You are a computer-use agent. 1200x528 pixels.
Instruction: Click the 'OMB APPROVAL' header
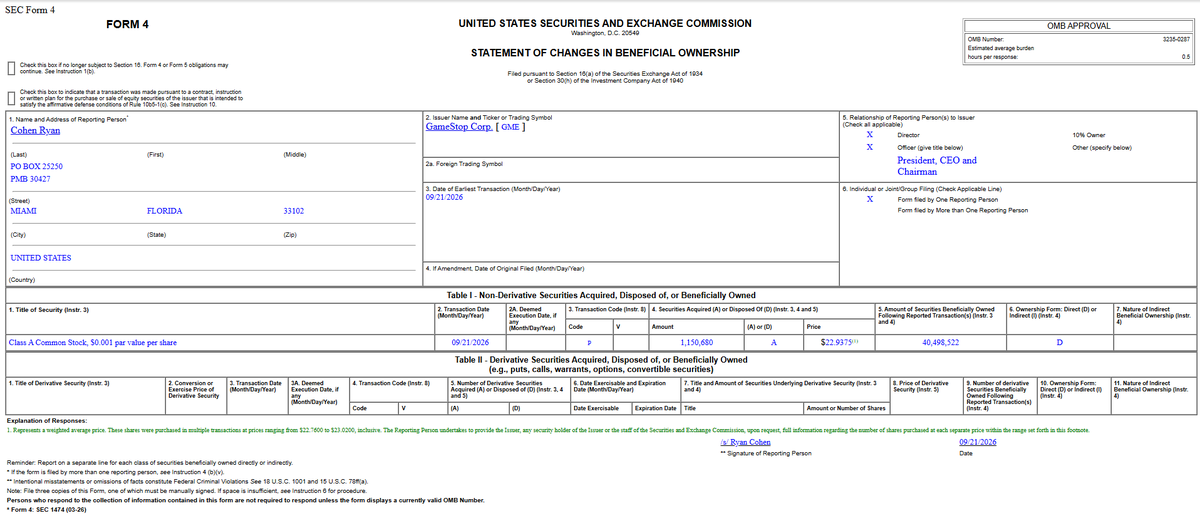pyautogui.click(x=1078, y=24)
